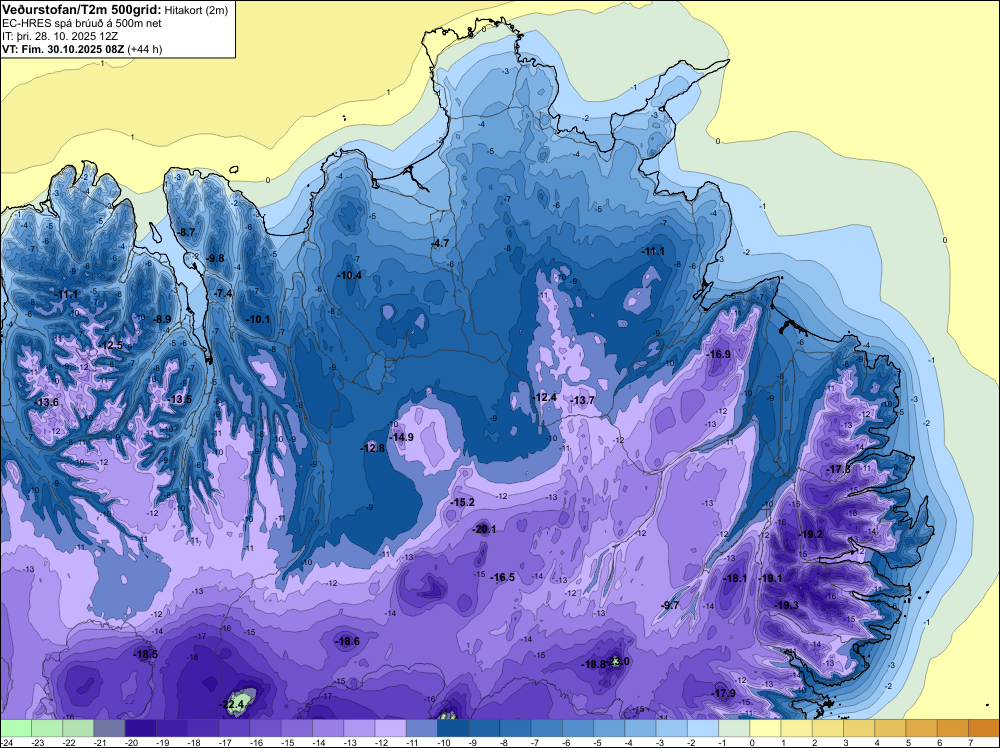This screenshot has width=1000, height=748.
Task: Click the temperature value -8.9
Action: [162, 319]
